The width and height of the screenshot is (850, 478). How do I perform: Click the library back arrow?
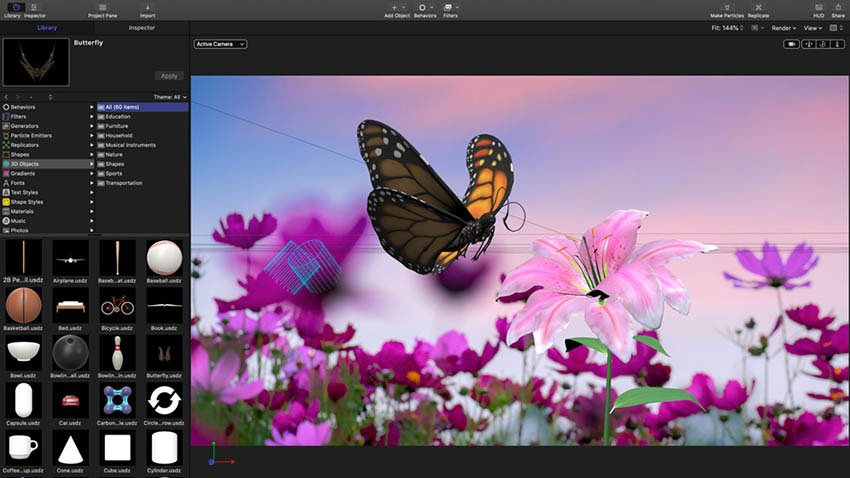tap(7, 97)
